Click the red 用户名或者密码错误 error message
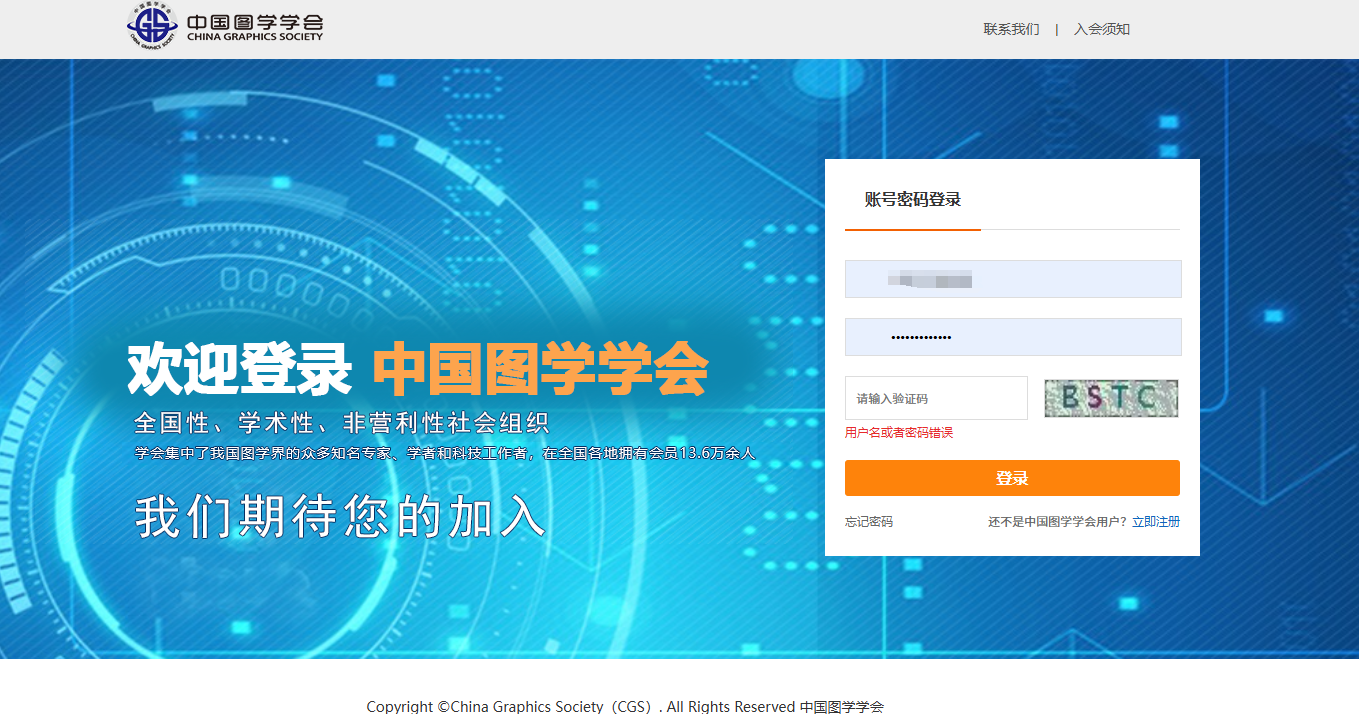 click(x=899, y=433)
